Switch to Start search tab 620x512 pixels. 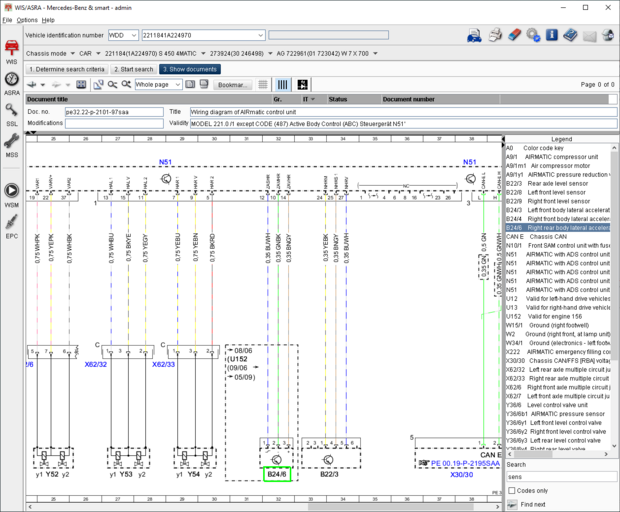[134, 69]
